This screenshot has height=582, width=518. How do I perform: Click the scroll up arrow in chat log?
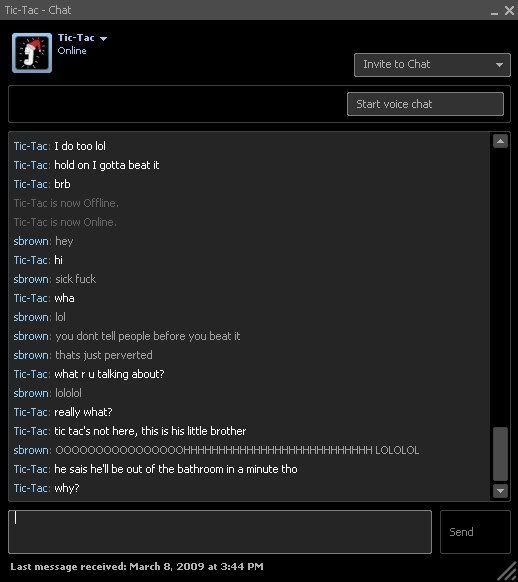click(500, 141)
